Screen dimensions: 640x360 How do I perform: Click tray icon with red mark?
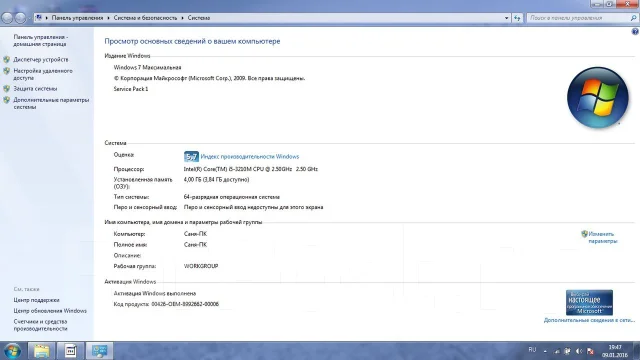coord(590,351)
